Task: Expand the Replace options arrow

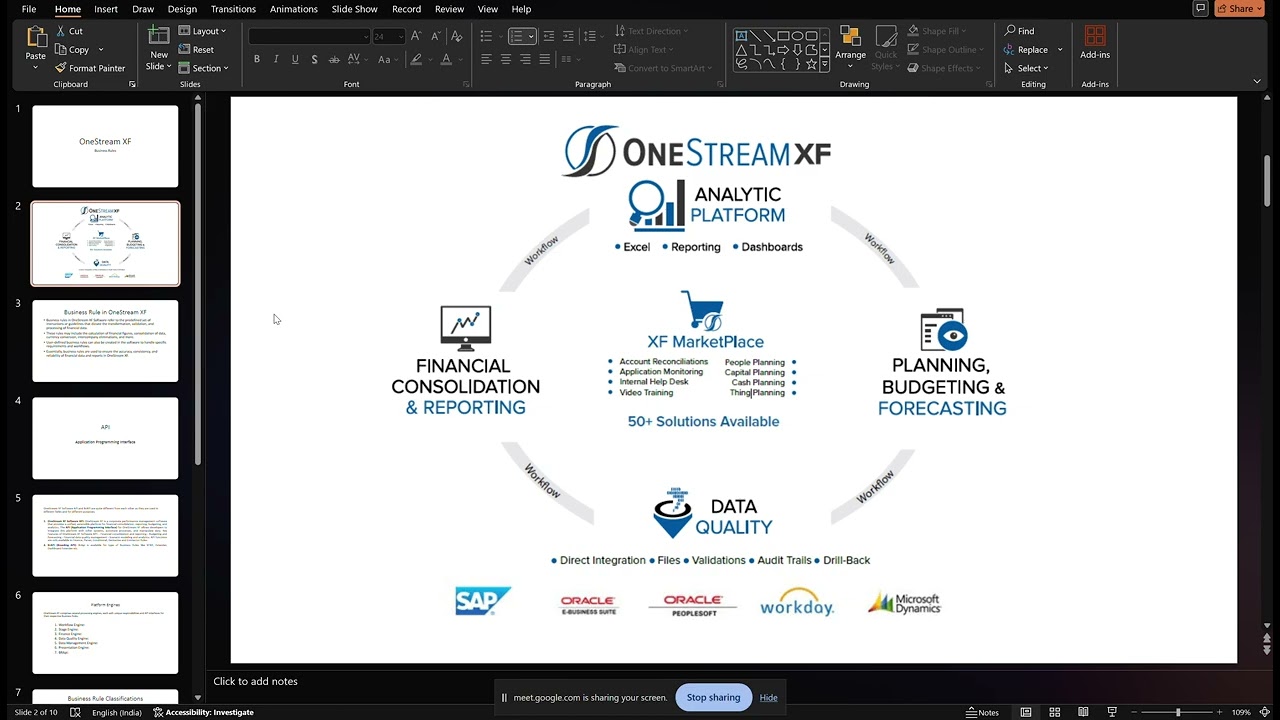Action: click(x=1060, y=50)
